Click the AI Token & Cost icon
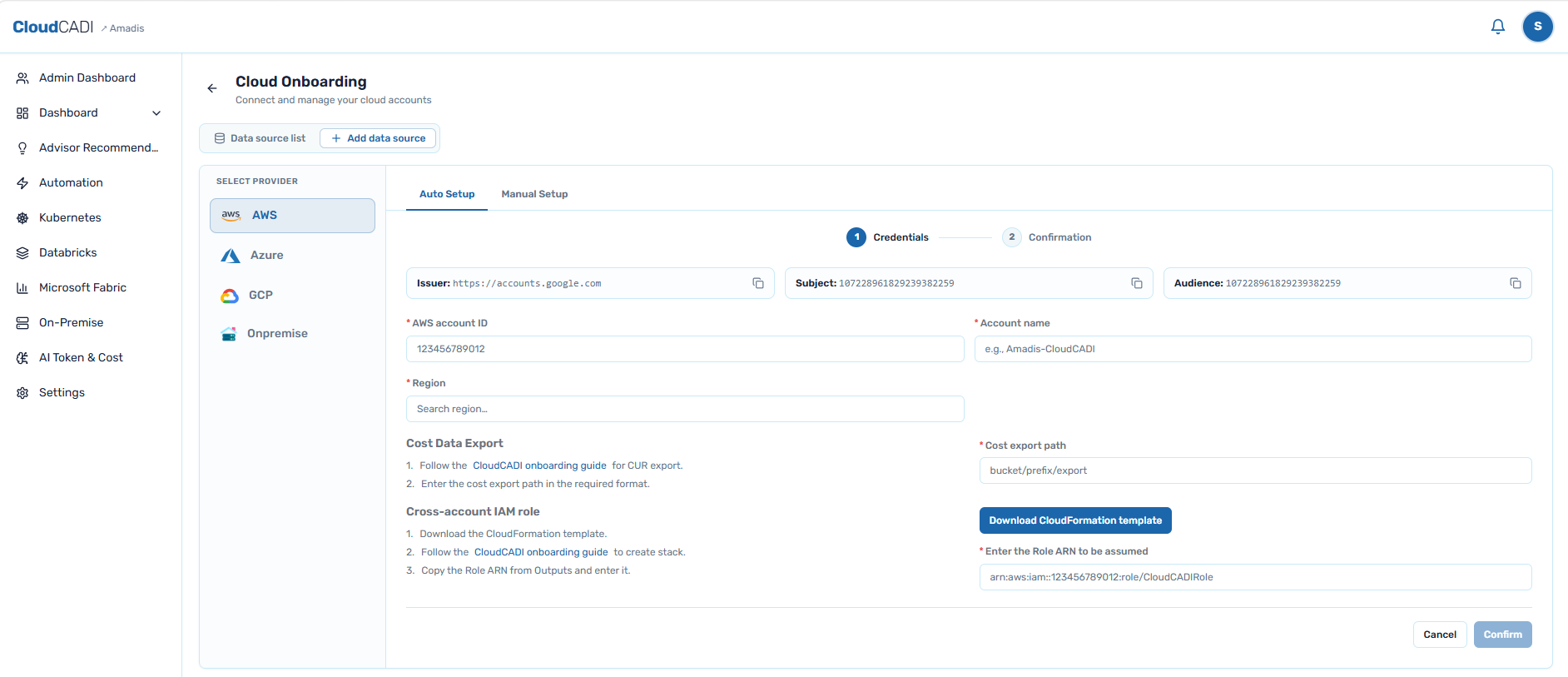 22,357
